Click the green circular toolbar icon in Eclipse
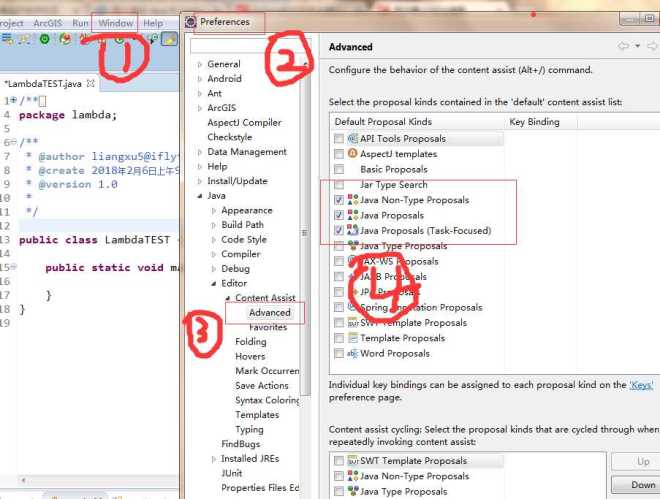 [x=44, y=39]
